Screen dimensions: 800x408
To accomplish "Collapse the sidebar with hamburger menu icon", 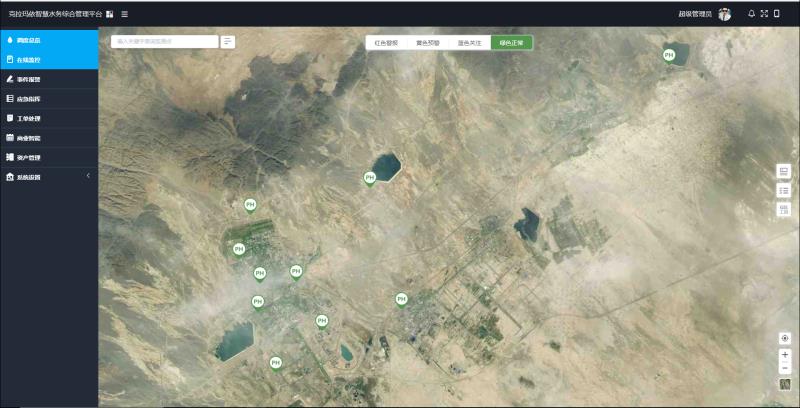I will (124, 14).
